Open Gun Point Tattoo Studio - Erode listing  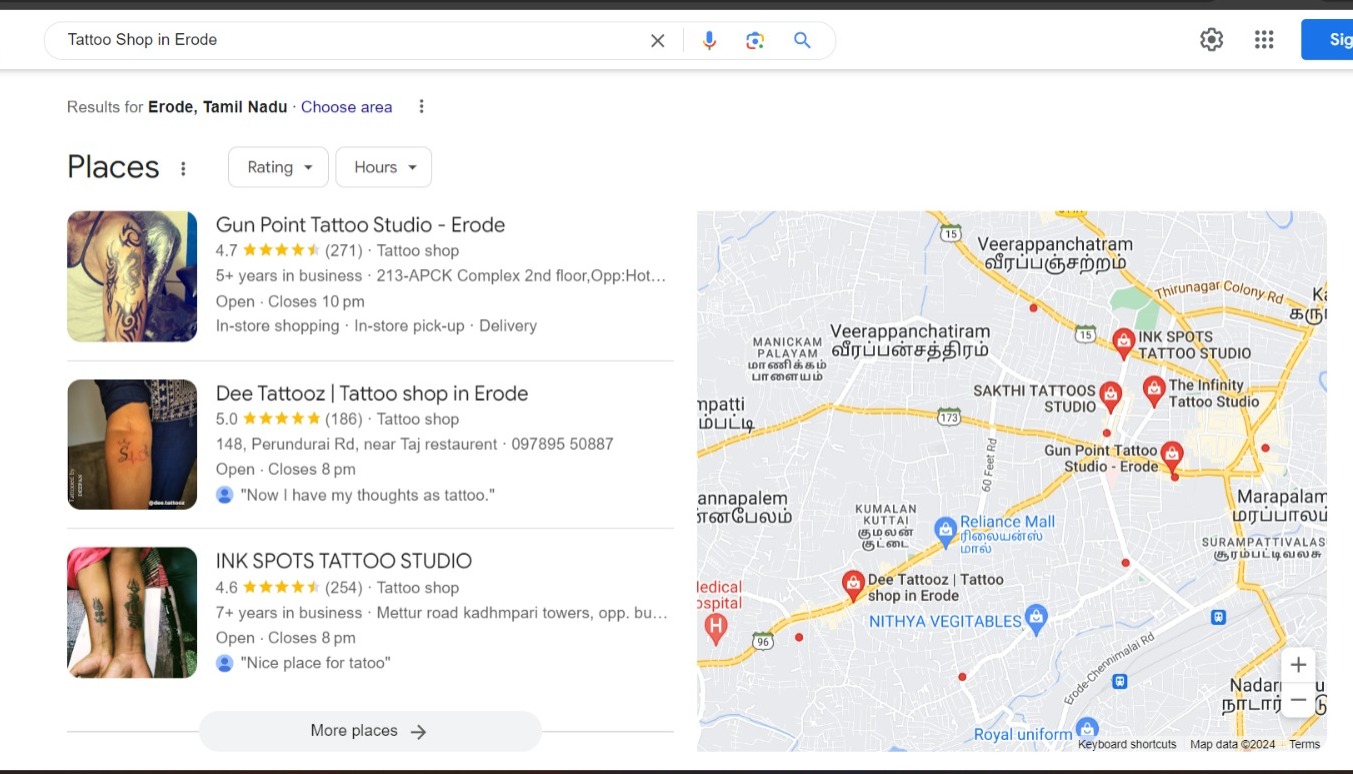click(x=360, y=224)
